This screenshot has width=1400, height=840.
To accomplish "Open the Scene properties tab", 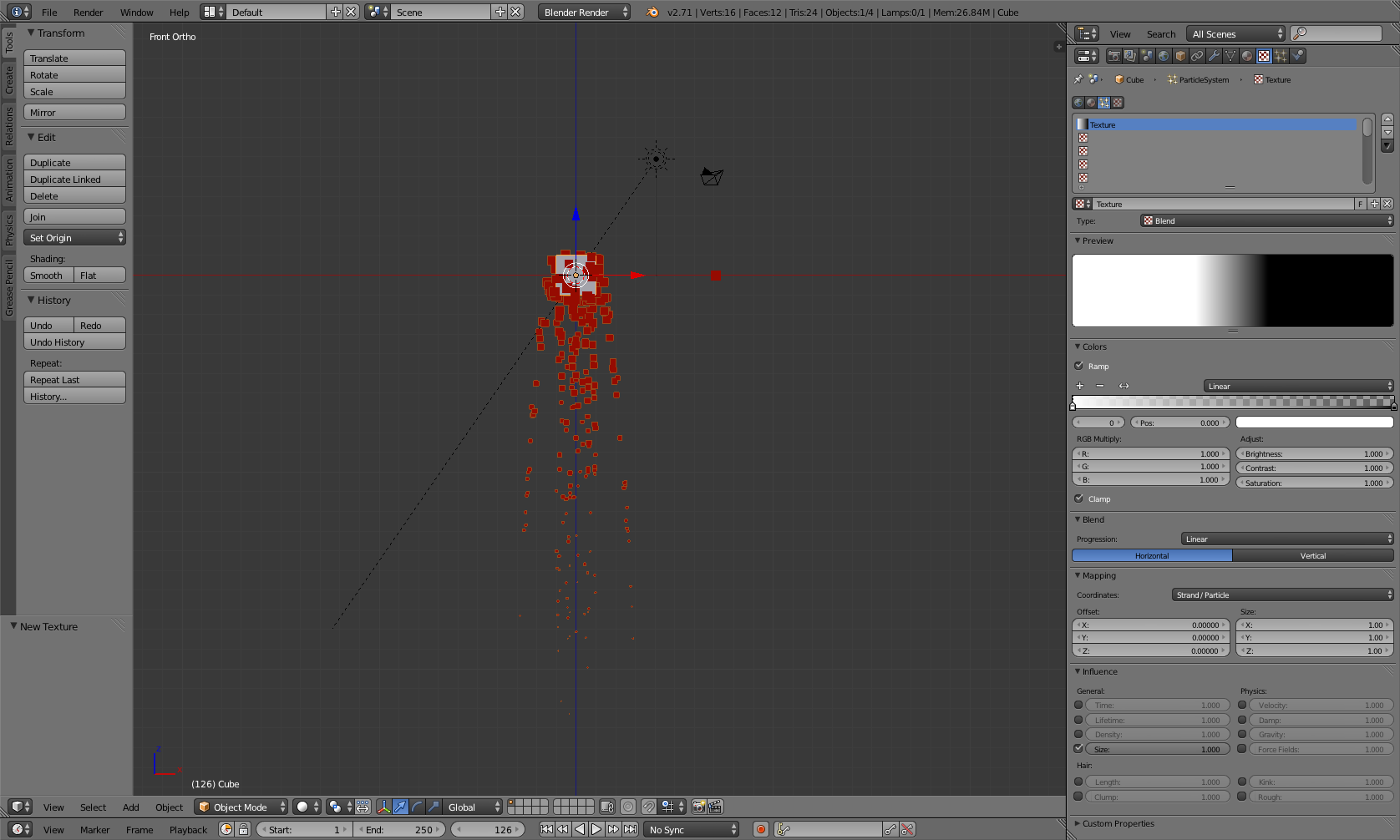I will pos(1147,56).
